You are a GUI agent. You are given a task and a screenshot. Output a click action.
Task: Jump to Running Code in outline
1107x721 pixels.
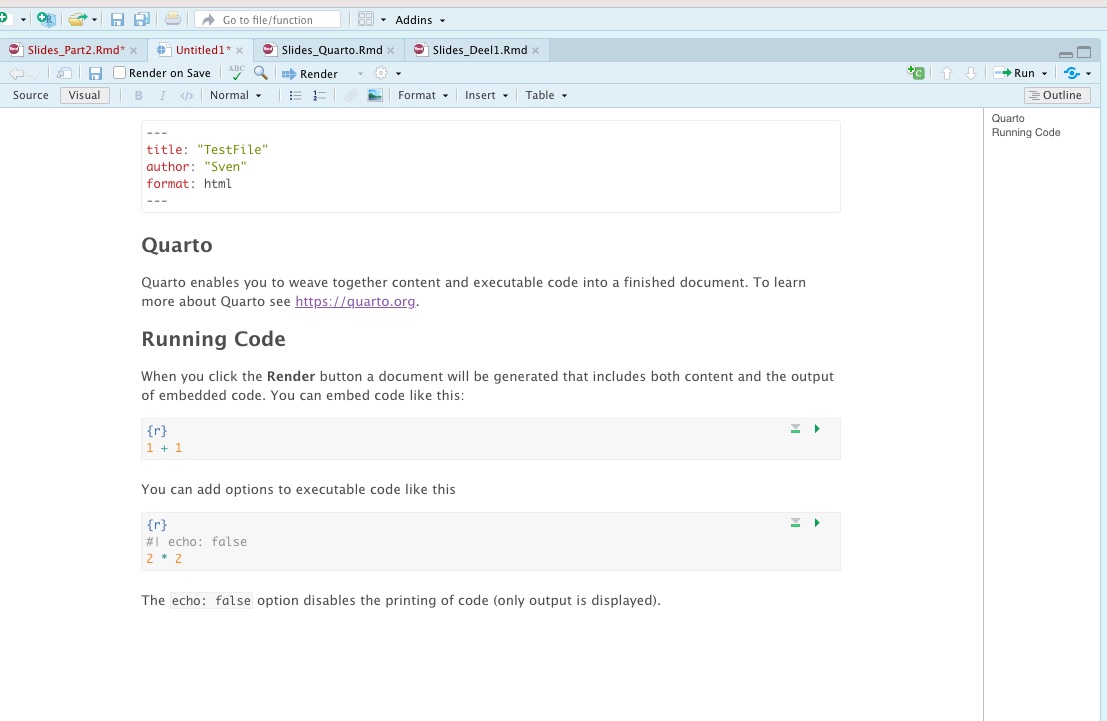tap(1026, 133)
